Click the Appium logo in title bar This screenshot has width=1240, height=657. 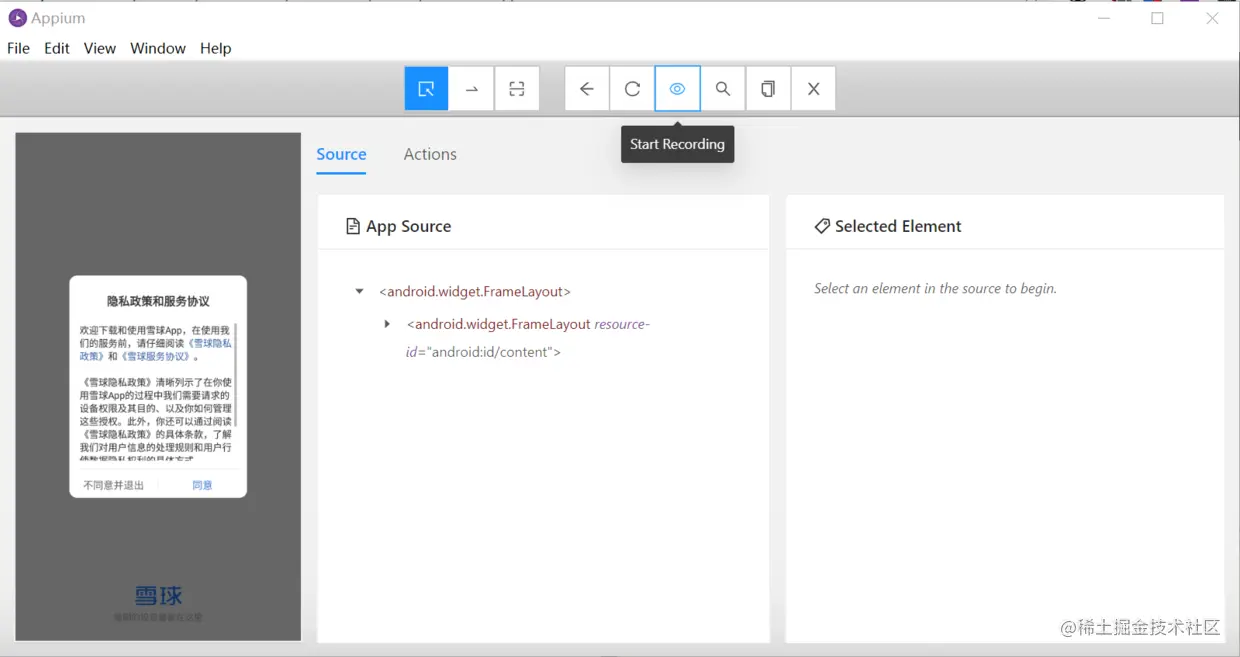tap(17, 17)
